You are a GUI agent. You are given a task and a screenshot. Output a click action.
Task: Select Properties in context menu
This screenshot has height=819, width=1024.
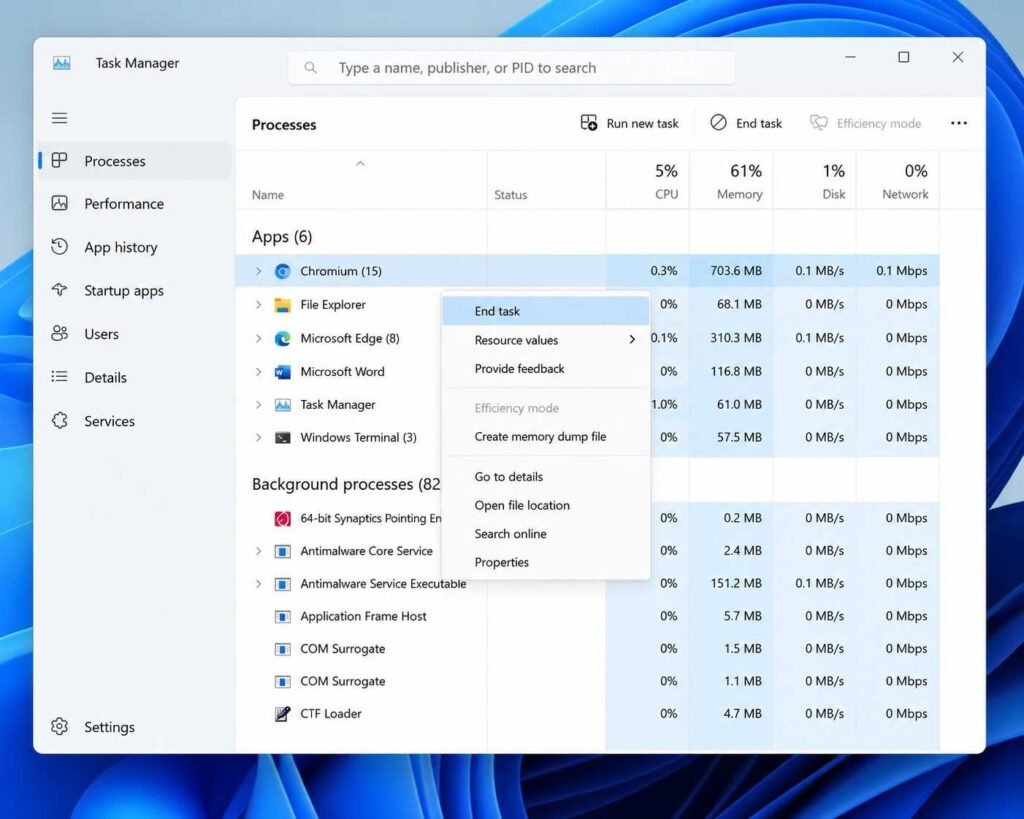point(545,562)
